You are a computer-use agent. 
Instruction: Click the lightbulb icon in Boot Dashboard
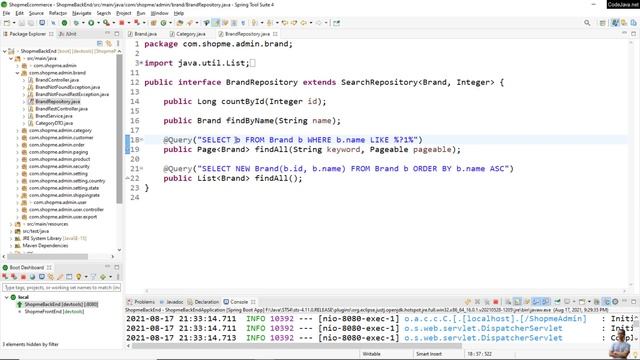click(x=78, y=277)
